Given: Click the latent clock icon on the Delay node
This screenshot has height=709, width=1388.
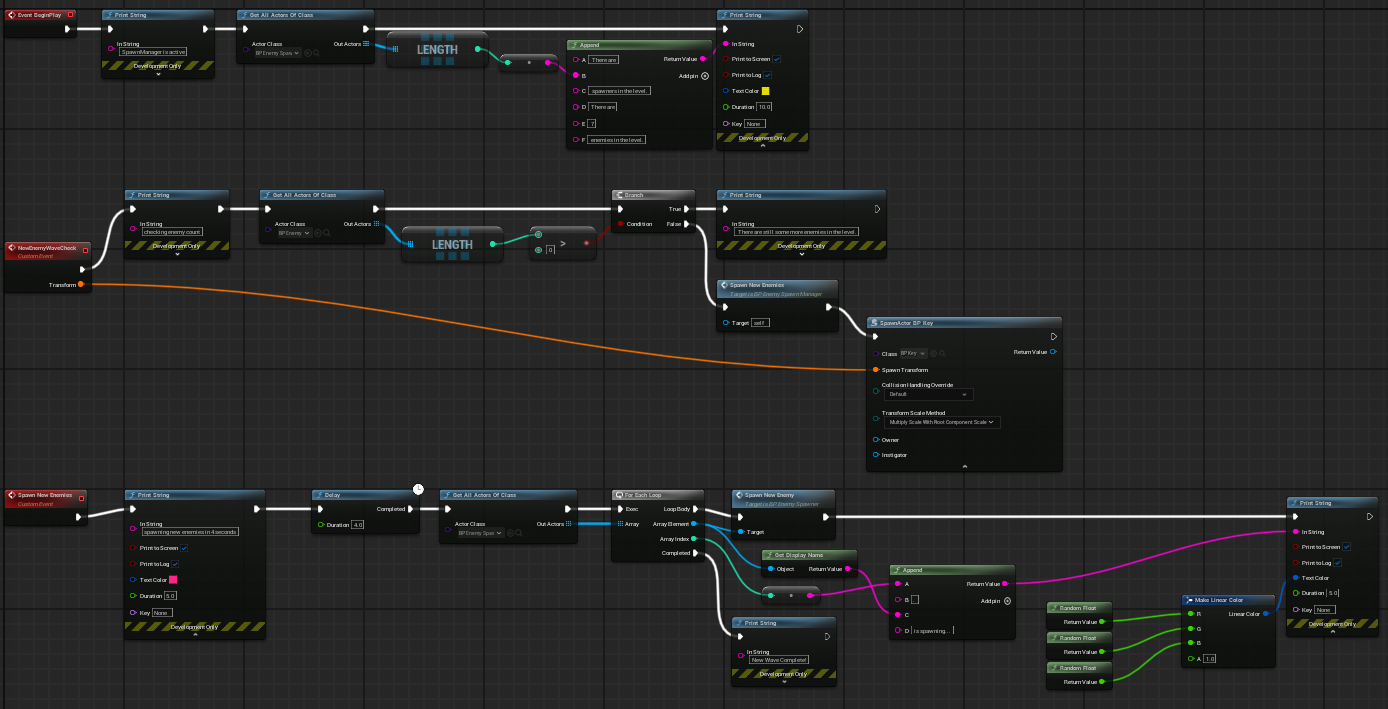Looking at the screenshot, I should (x=418, y=489).
